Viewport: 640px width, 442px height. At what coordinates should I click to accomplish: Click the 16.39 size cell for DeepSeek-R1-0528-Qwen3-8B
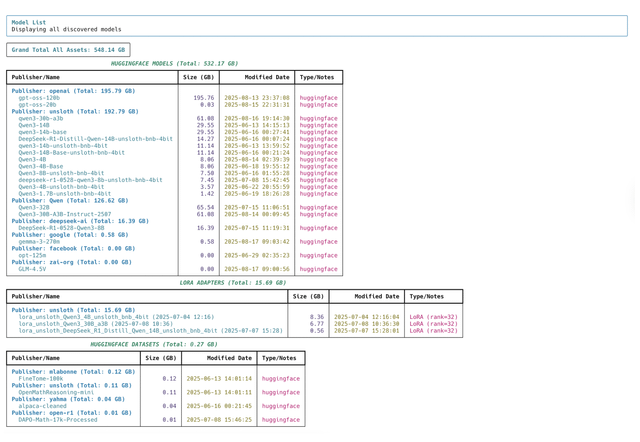pos(205,228)
